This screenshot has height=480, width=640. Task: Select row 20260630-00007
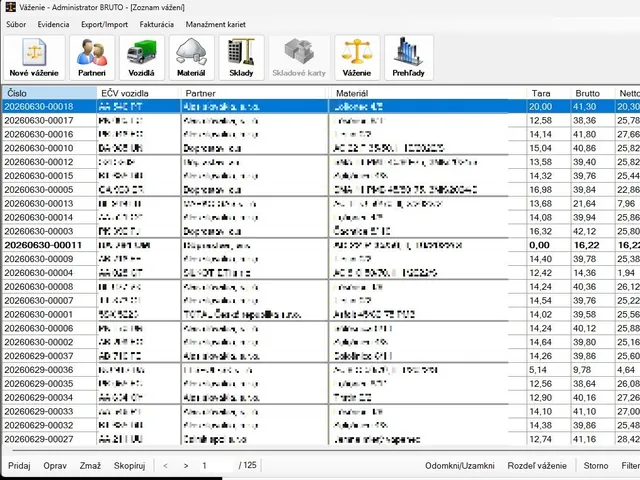321,301
